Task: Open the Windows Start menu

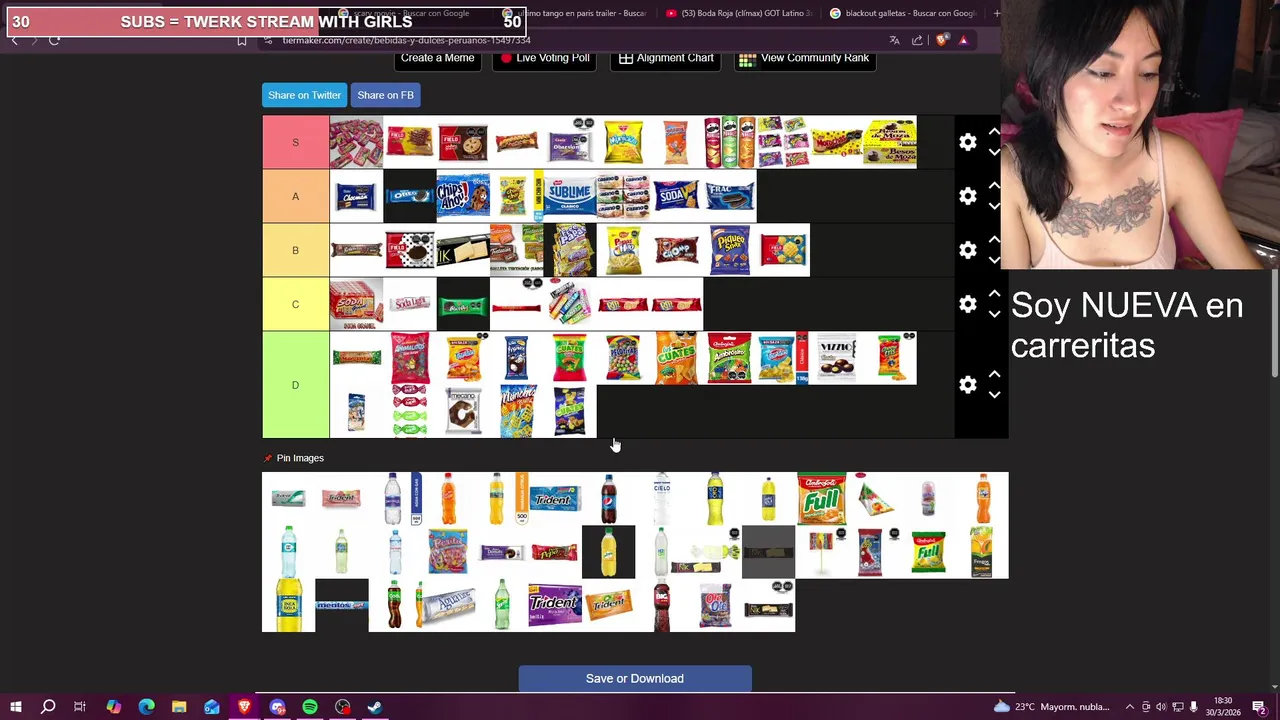Action: [16, 707]
